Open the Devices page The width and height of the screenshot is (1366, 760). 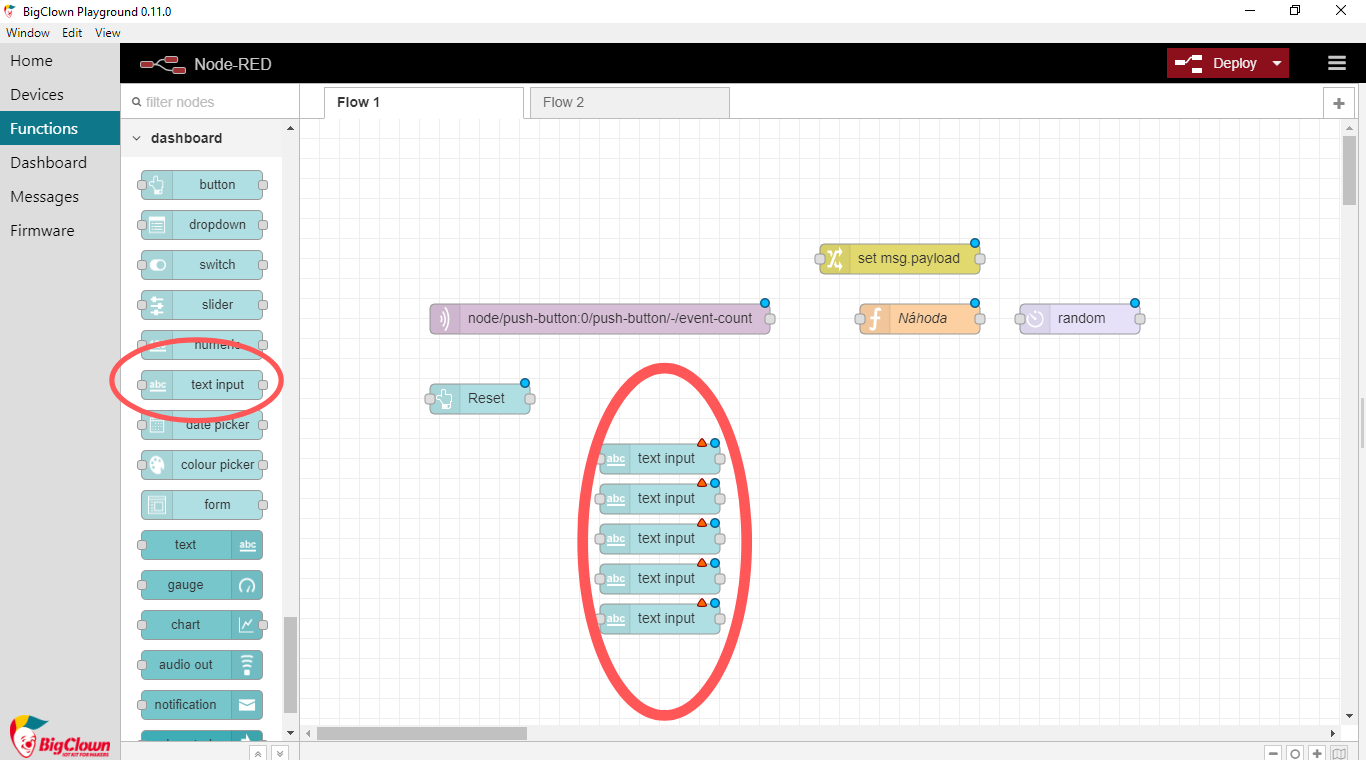pos(60,95)
